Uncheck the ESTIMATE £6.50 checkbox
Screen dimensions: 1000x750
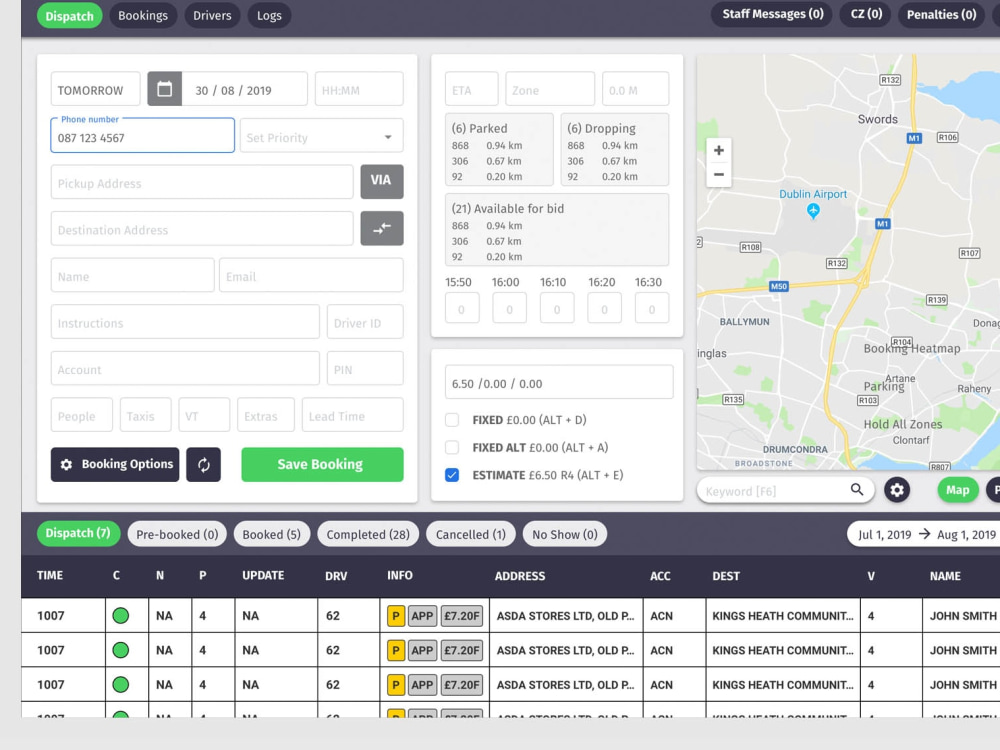click(452, 475)
